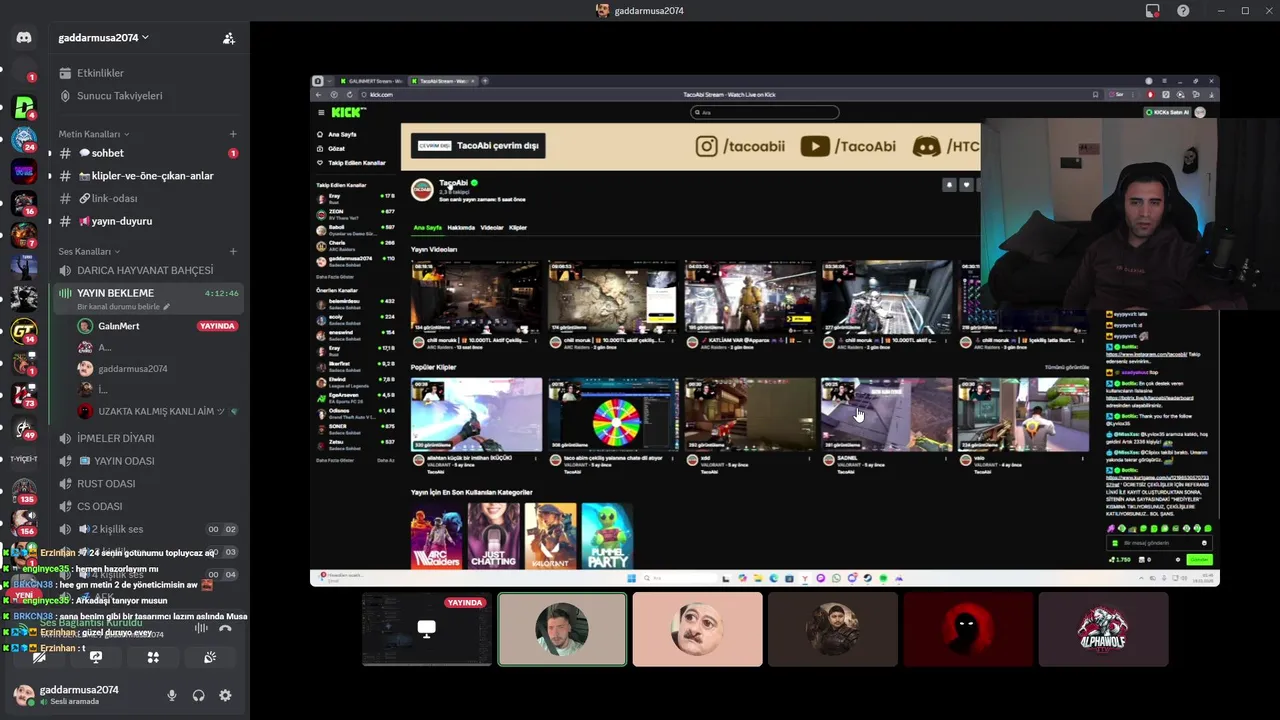Add a channel to Metin Kanalları
Viewport: 1280px width, 720px height.
click(x=233, y=134)
